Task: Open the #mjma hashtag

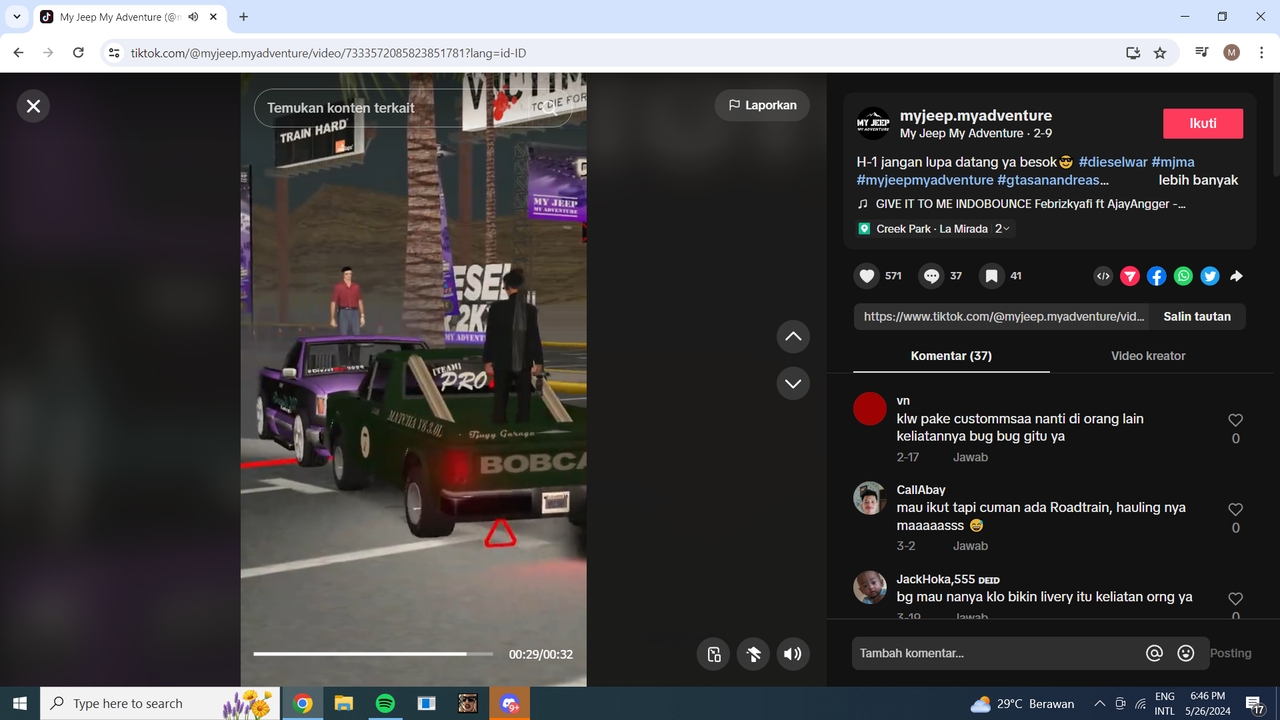Action: click(1173, 162)
